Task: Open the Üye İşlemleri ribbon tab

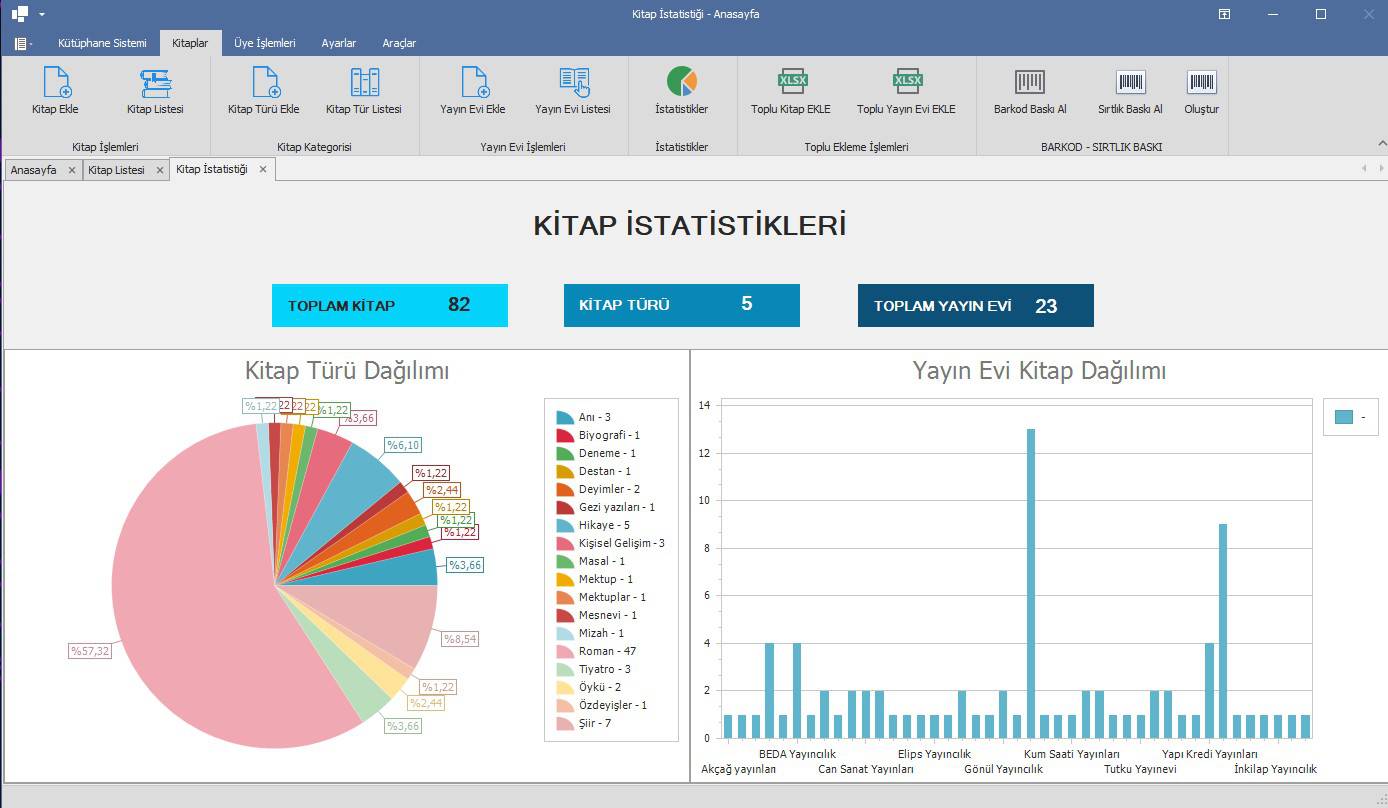Action: pyautogui.click(x=264, y=43)
